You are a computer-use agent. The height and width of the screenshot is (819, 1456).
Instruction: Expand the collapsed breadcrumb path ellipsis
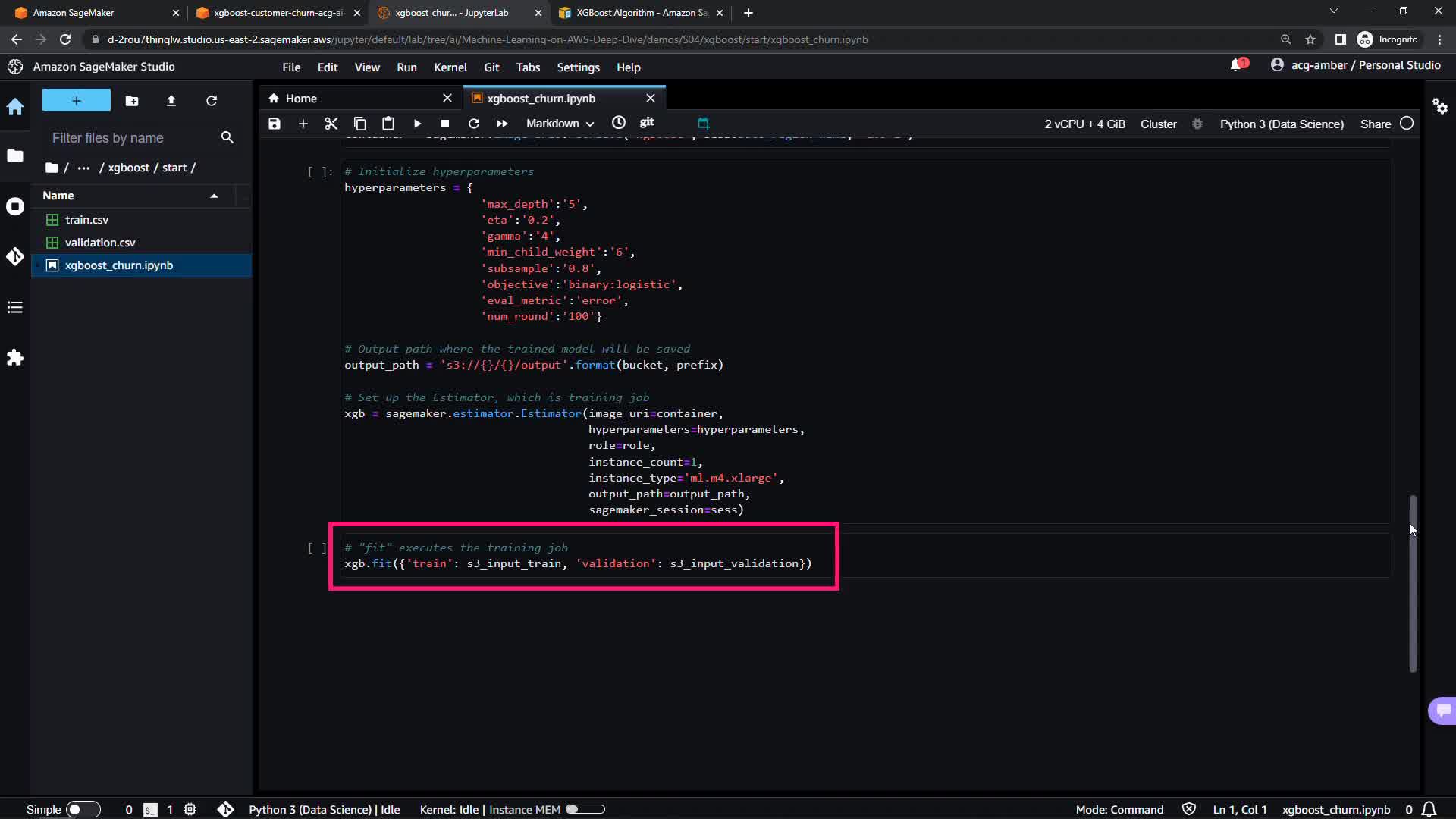(83, 168)
